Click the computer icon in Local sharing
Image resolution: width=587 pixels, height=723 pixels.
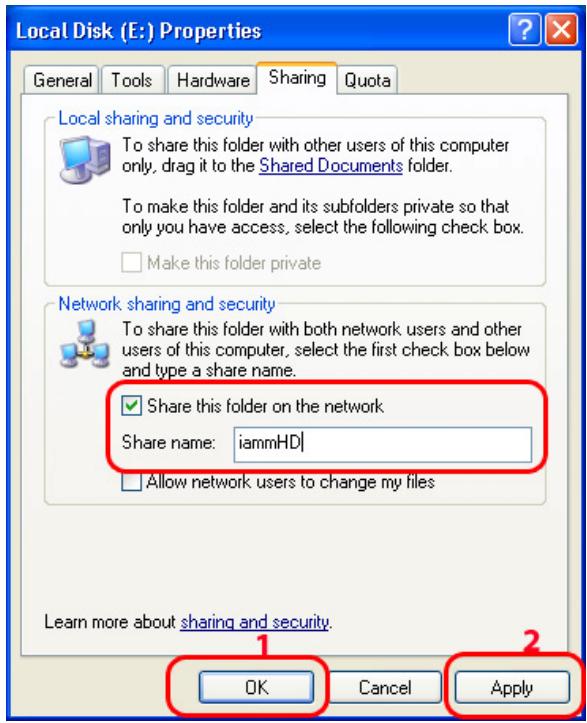point(85,160)
